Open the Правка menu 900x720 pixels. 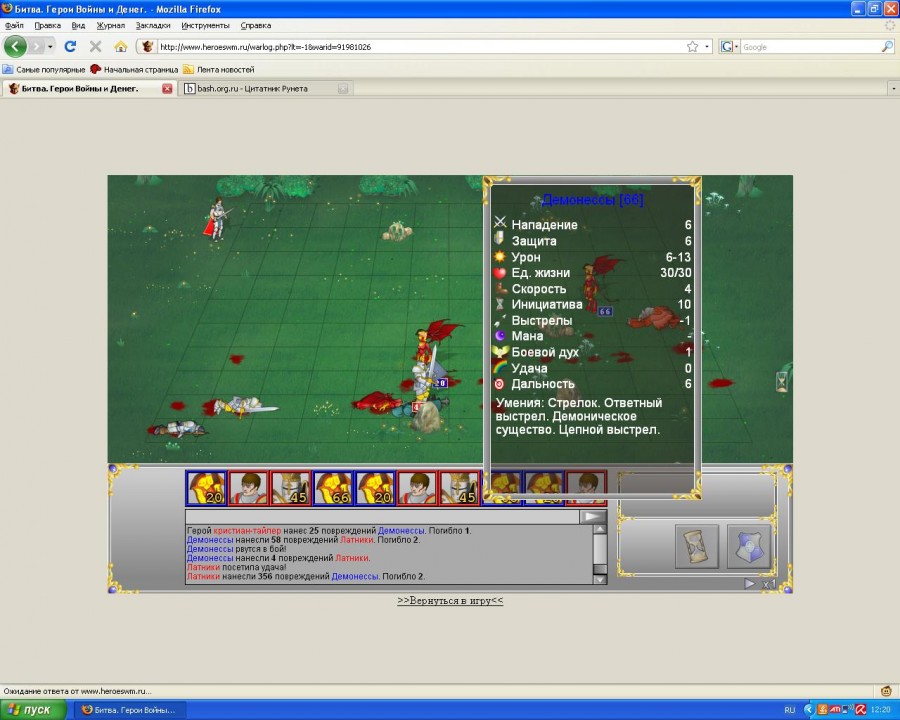(48, 25)
